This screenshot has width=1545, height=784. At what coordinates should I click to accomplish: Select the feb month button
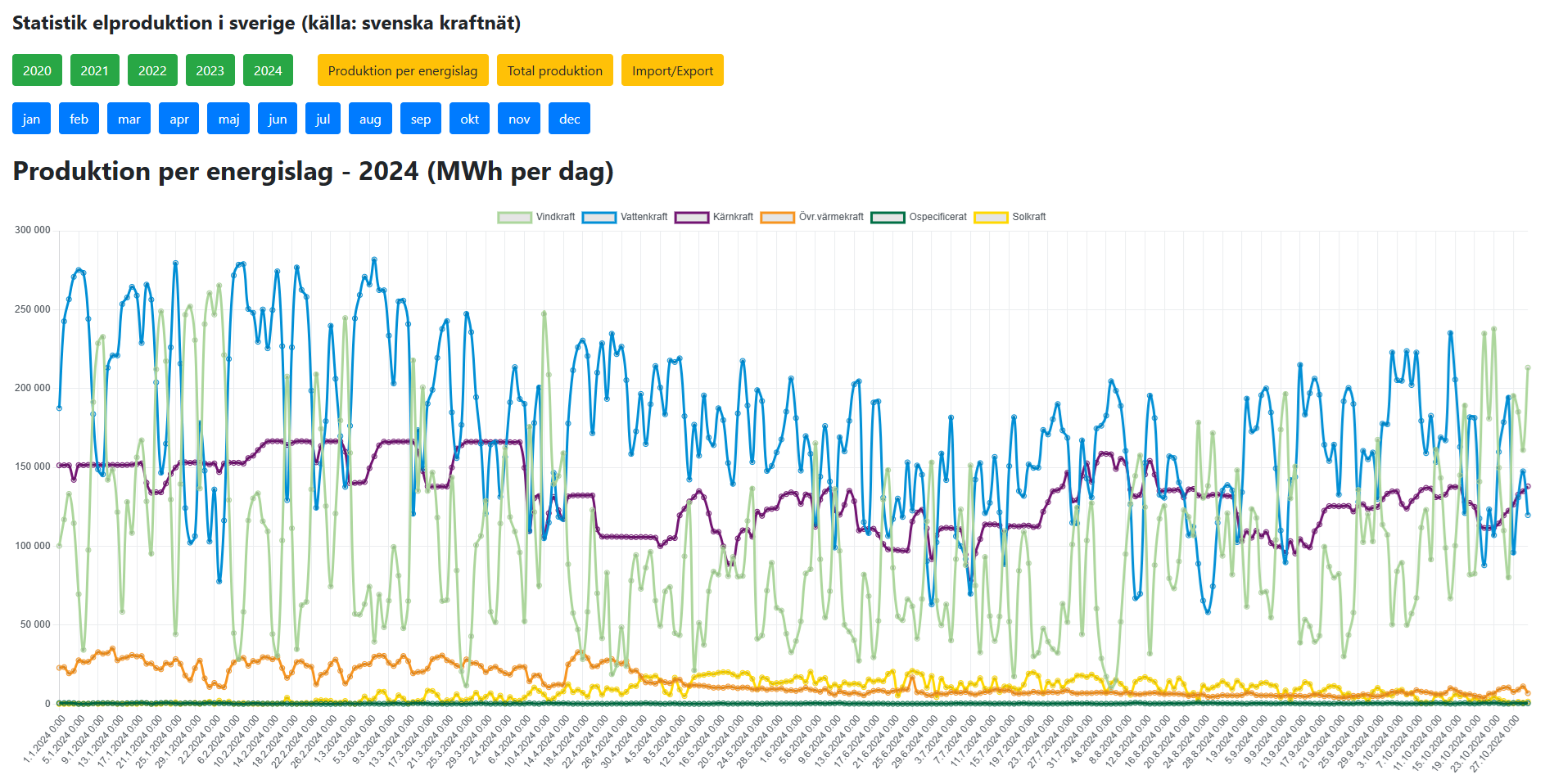coord(79,119)
